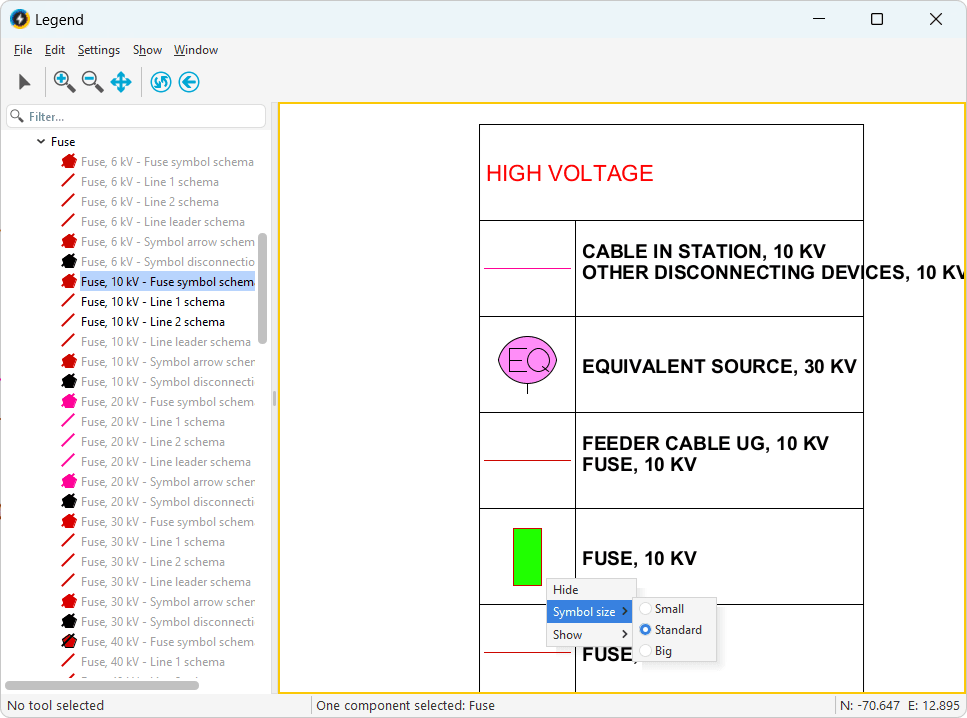Choose the Standard symbol size option
Screen dimensions: 967x718
click(677, 630)
